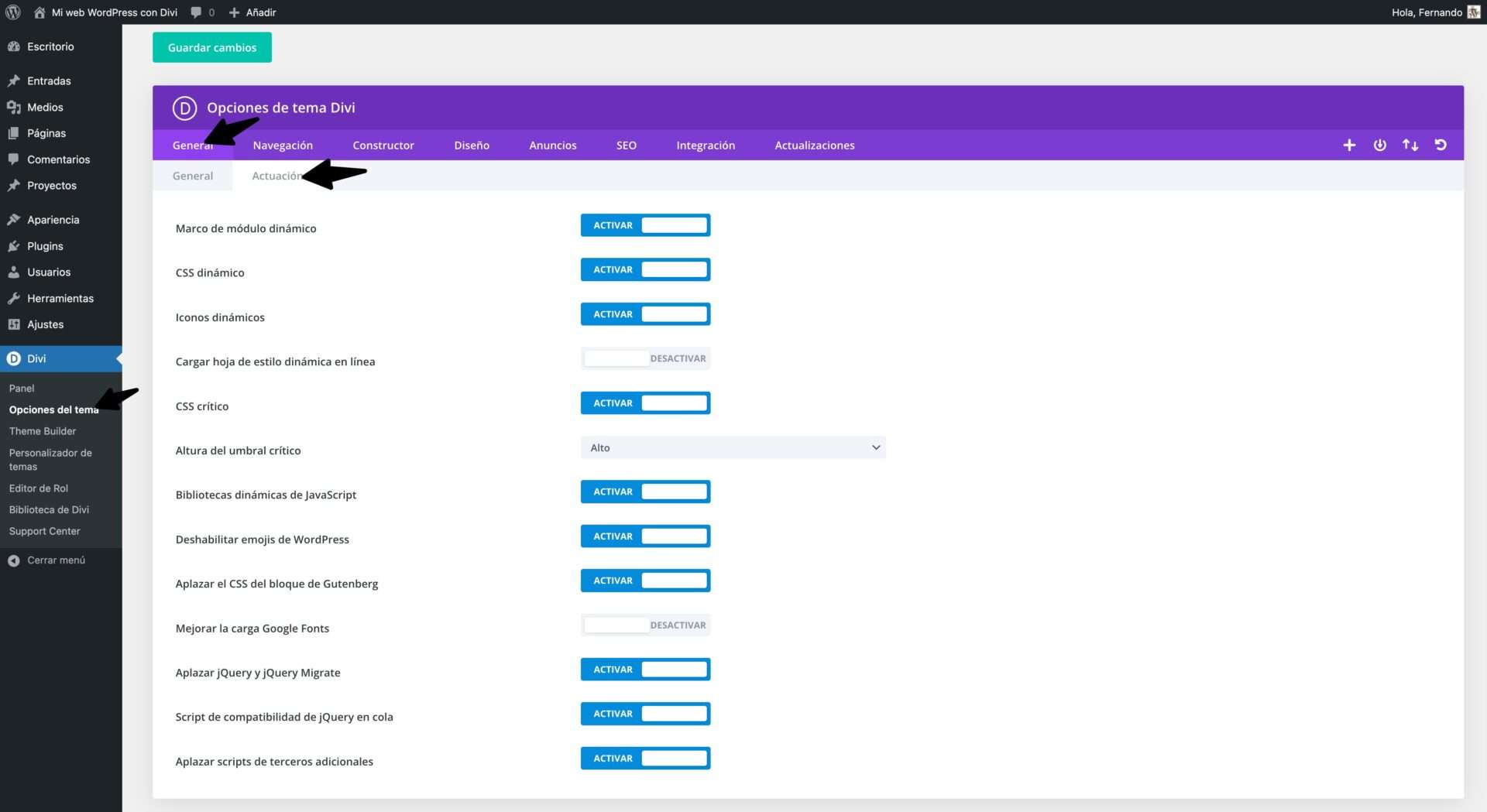Click the Plugins sidebar icon
Screen dimensions: 1487x812
[x=14, y=245]
